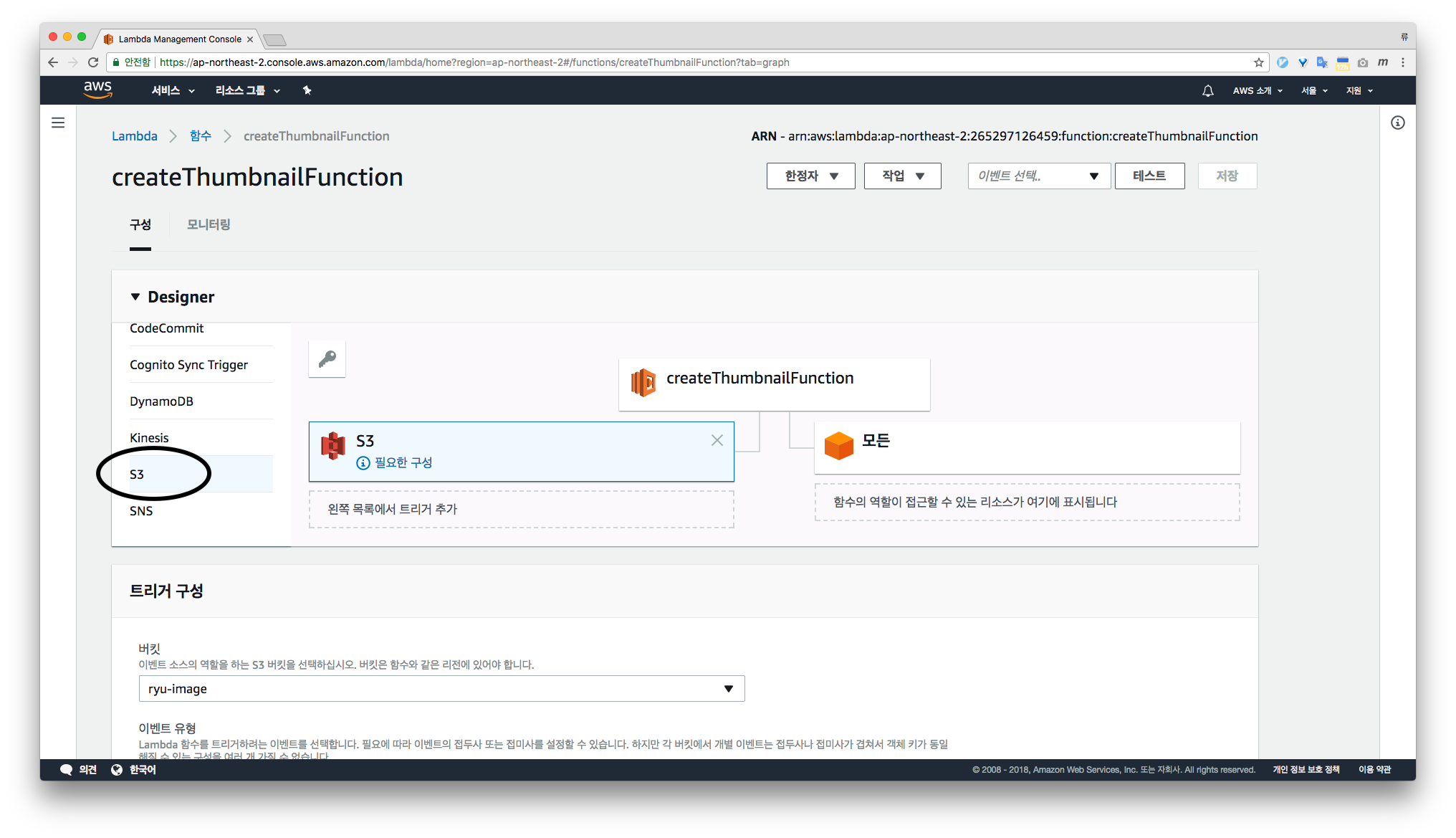Image resolution: width=1456 pixels, height=838 pixels.
Task: Click the pin shortcut icon in navbar
Action: [307, 90]
